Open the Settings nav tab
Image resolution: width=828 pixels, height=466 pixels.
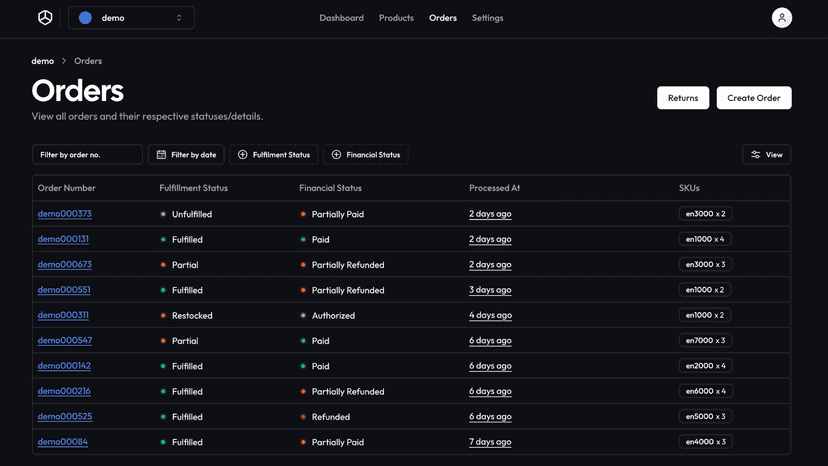pyautogui.click(x=487, y=17)
